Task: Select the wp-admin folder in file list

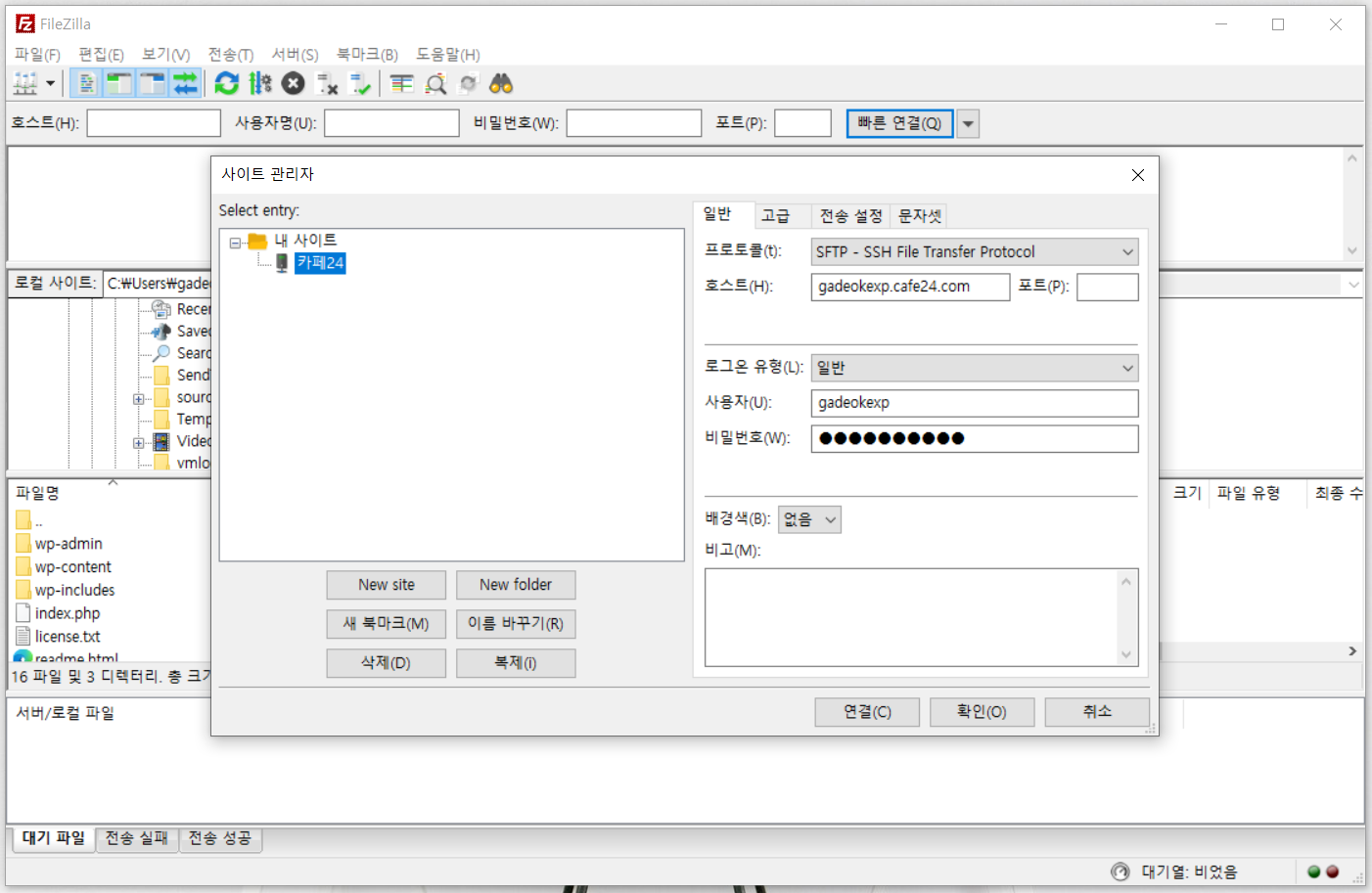Action: pyautogui.click(x=69, y=544)
